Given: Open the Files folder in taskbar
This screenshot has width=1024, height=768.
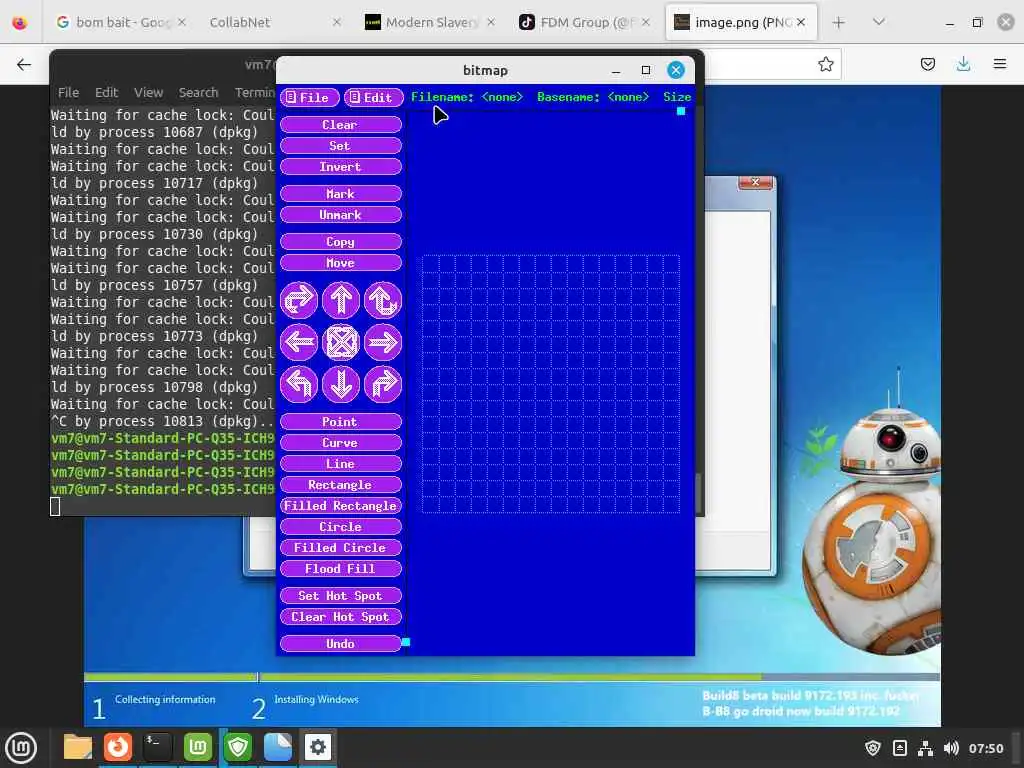Looking at the screenshot, I should click(x=78, y=746).
